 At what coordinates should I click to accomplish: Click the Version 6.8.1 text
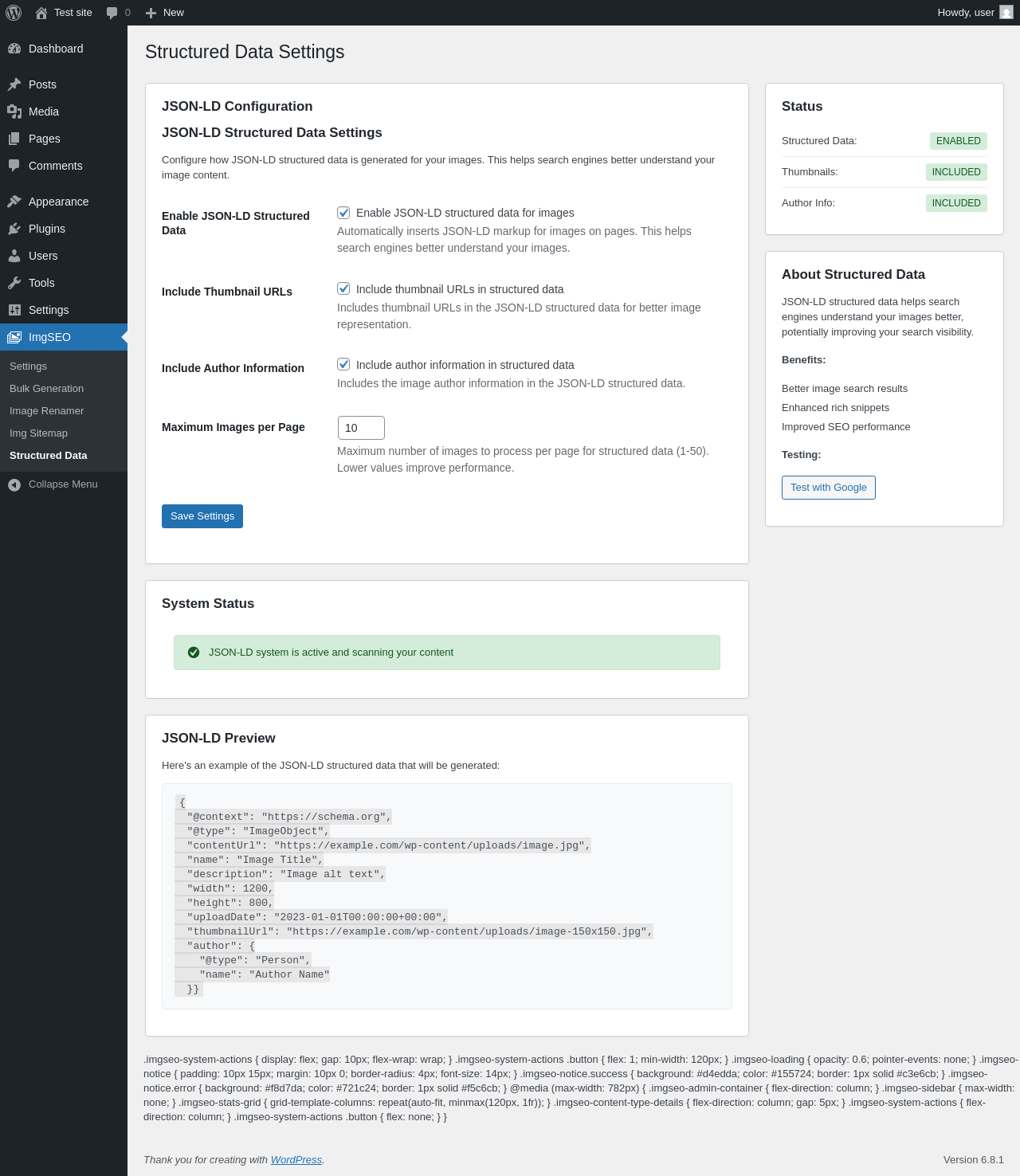click(974, 1160)
